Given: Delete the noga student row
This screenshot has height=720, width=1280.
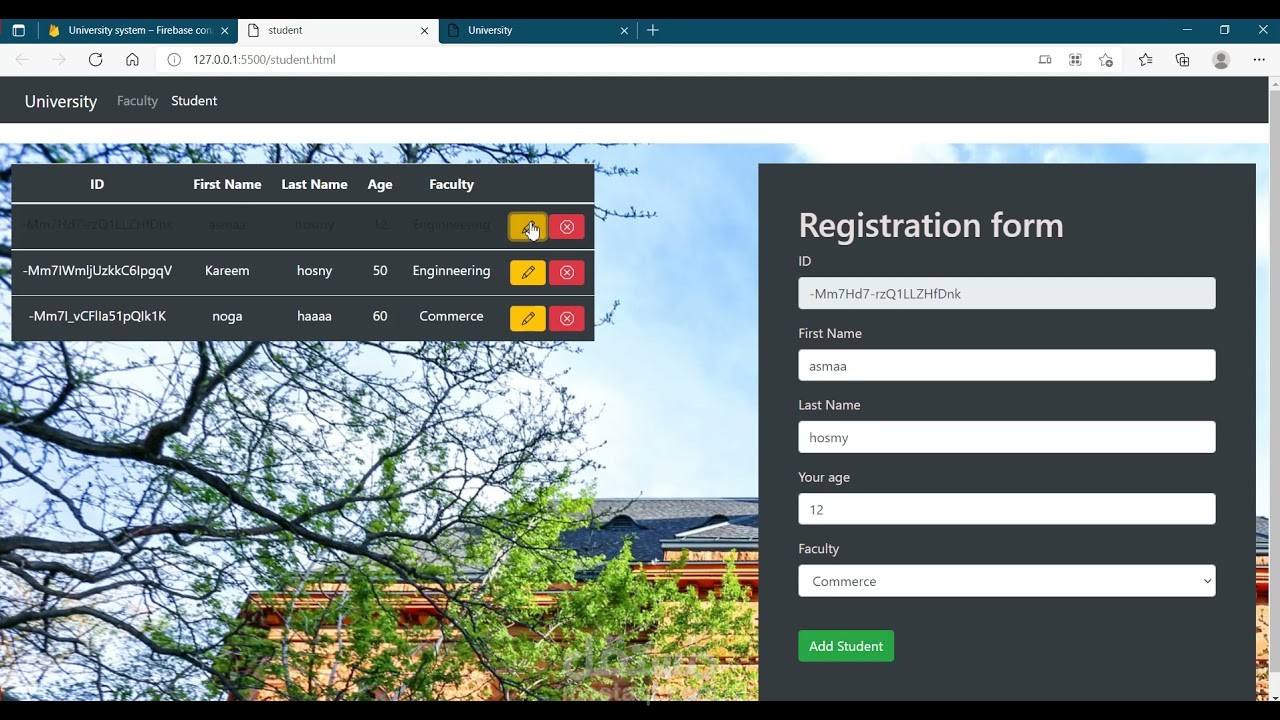Looking at the screenshot, I should coord(567,318).
